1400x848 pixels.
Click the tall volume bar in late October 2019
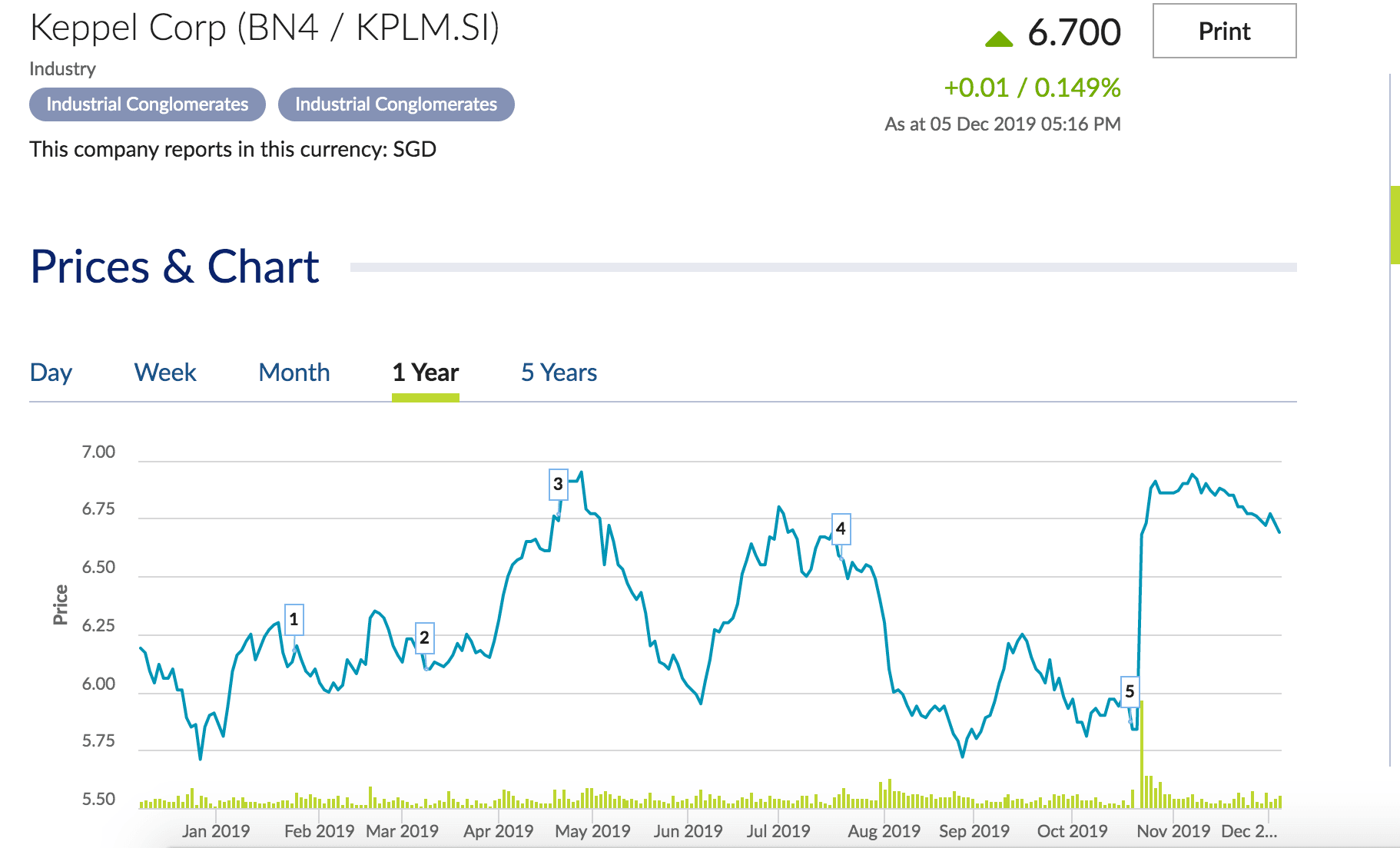(1142, 754)
